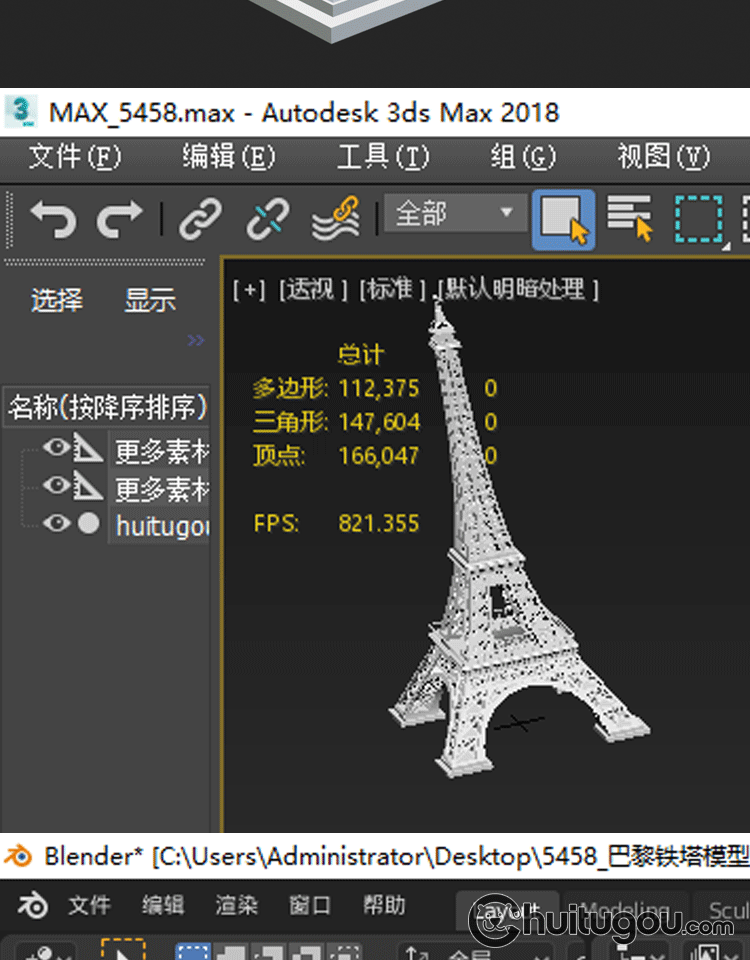Click the Undo arrow in 3ds Max toolbar
The height and width of the screenshot is (960, 750).
52,218
